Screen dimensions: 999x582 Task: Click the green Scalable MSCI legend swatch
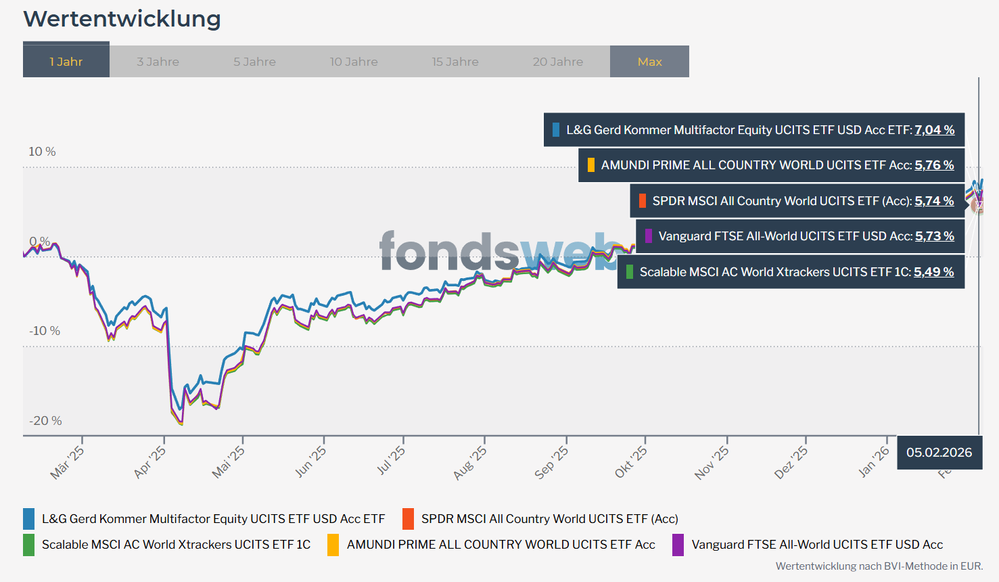pyautogui.click(x=29, y=545)
